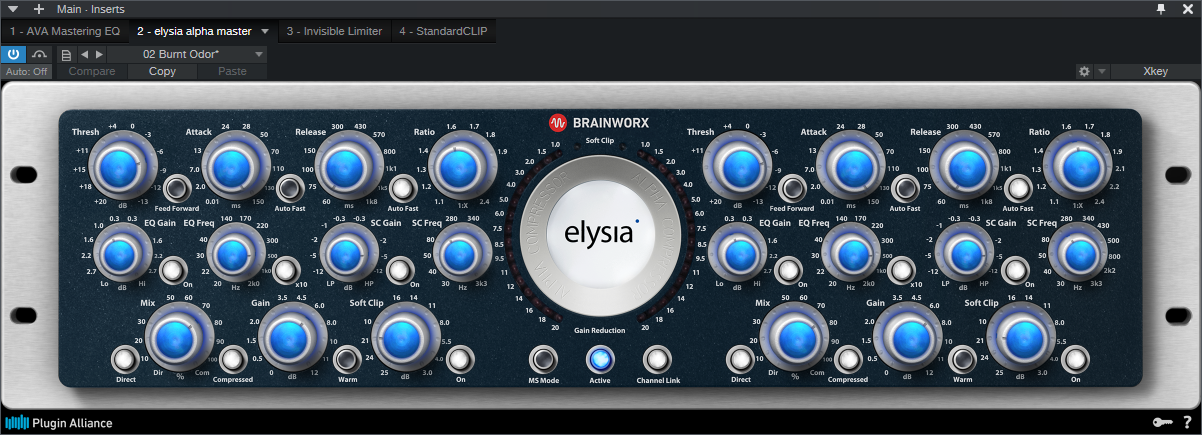1202x435 pixels.
Task: Enable left Release Auto Fast button
Action: coord(401,188)
